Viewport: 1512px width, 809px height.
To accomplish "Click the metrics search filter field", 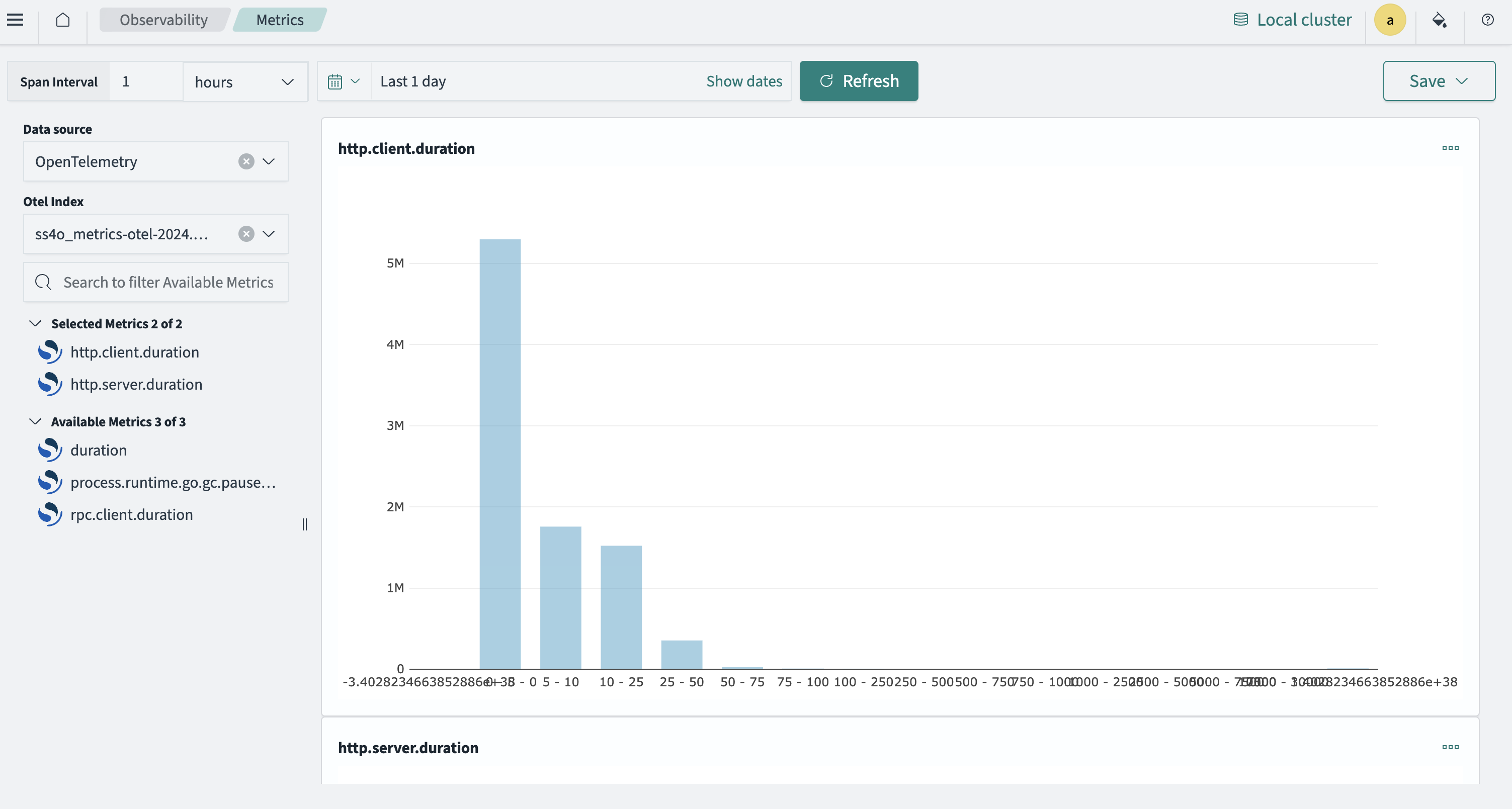I will pos(155,282).
